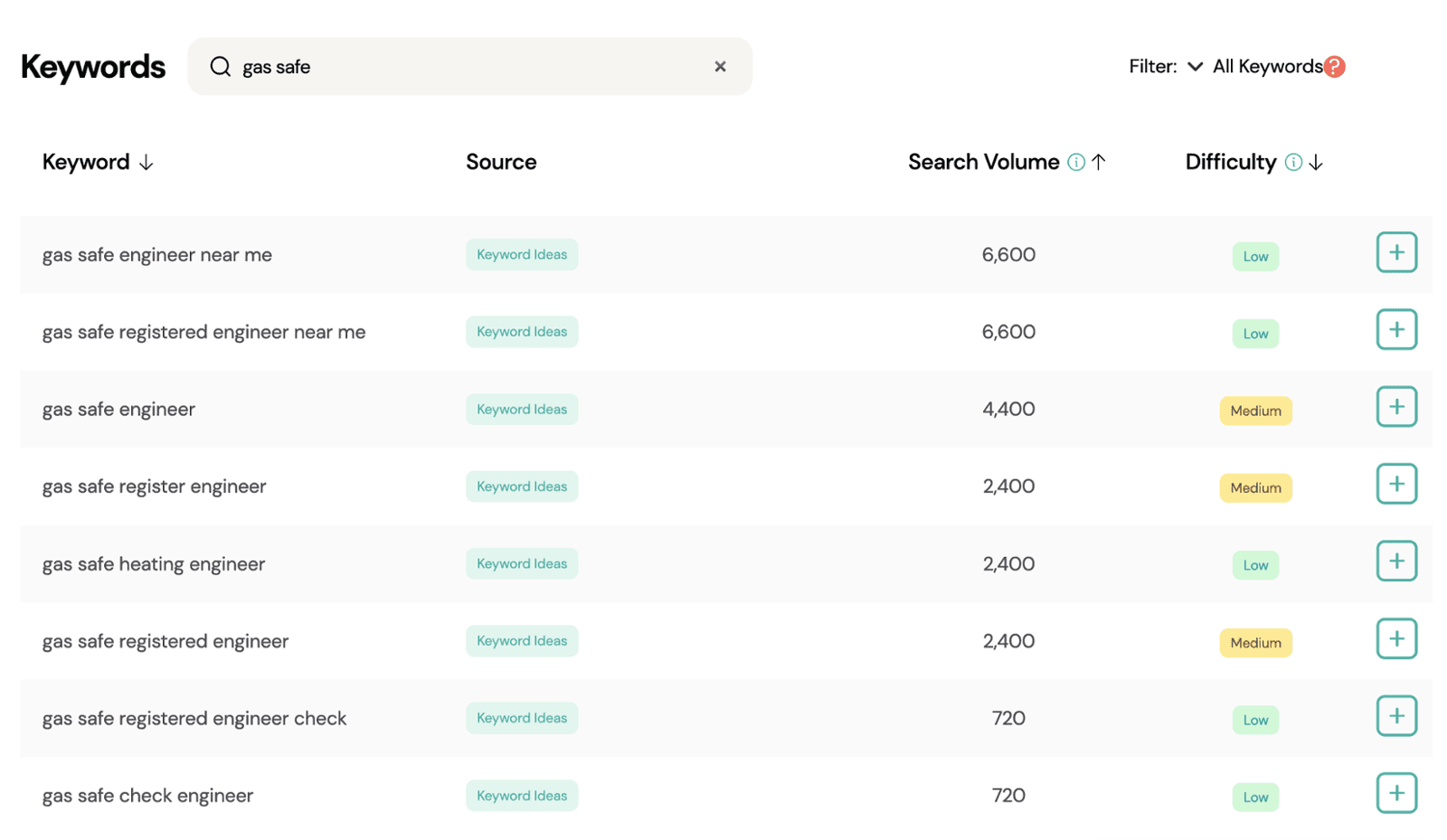Open the Filter dropdown chevron
The image size is (1447, 840).
[1195, 66]
